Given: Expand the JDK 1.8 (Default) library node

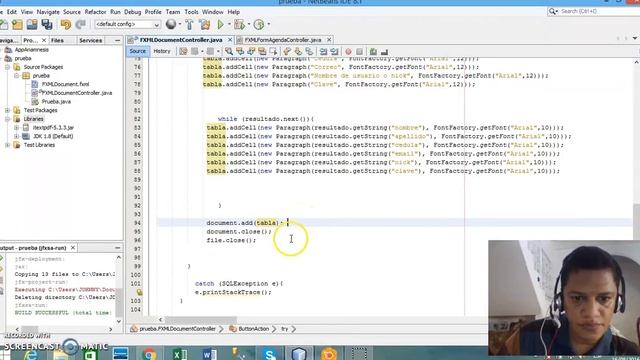Looking at the screenshot, I should (x=16, y=136).
